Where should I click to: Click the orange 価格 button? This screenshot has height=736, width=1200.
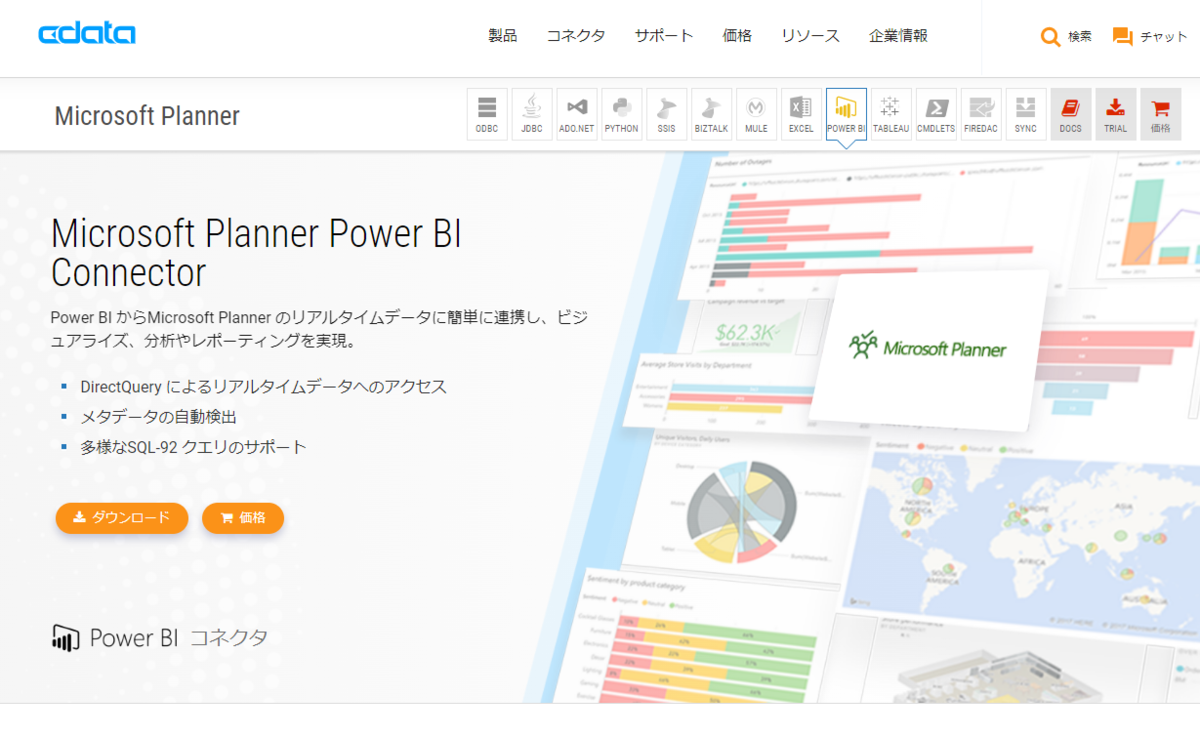click(x=243, y=518)
